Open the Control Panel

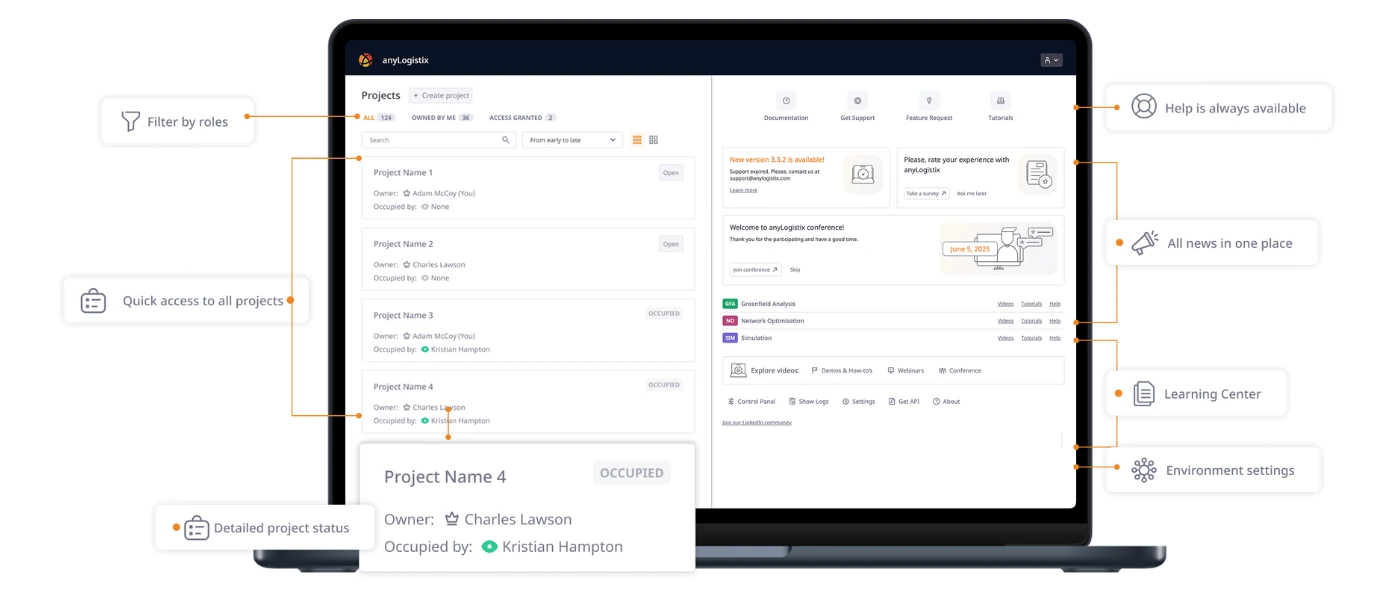[751, 402]
